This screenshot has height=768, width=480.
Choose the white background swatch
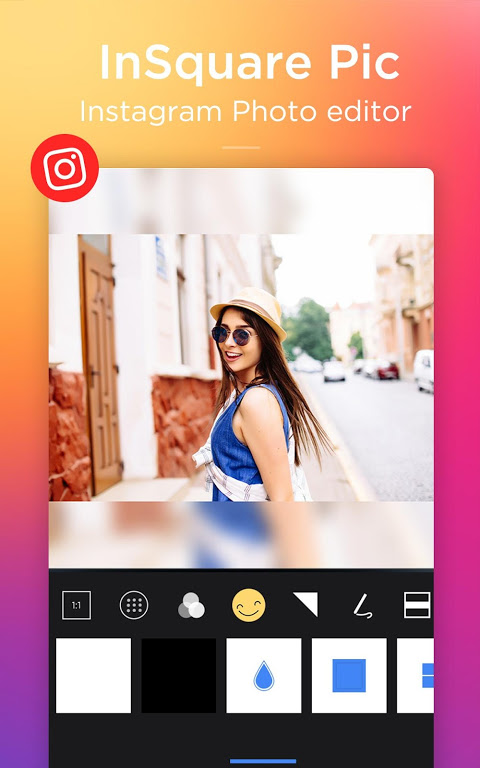pyautogui.click(x=94, y=675)
